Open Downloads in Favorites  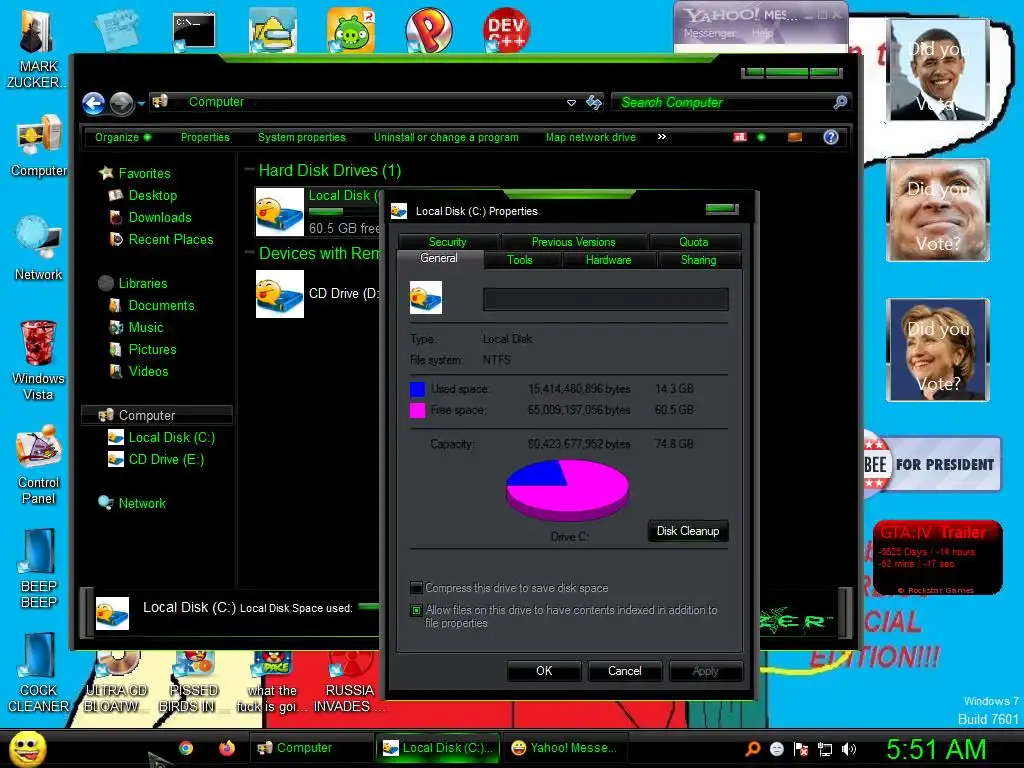pyautogui.click(x=151, y=217)
